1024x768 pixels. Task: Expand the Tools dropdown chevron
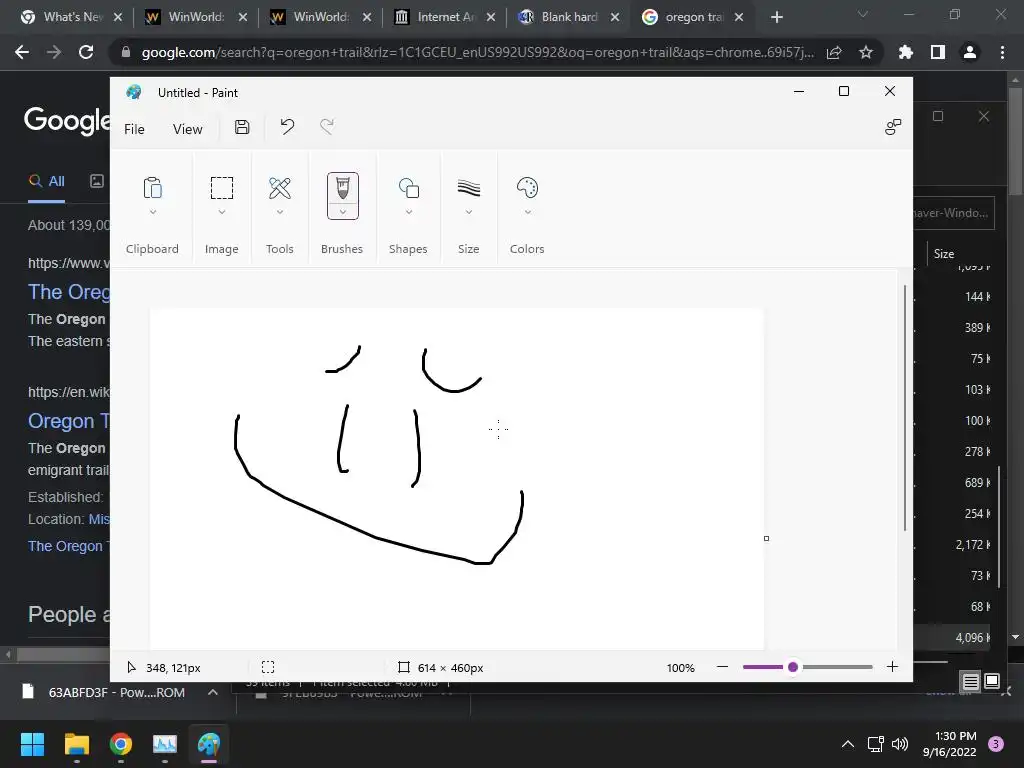[x=280, y=212]
